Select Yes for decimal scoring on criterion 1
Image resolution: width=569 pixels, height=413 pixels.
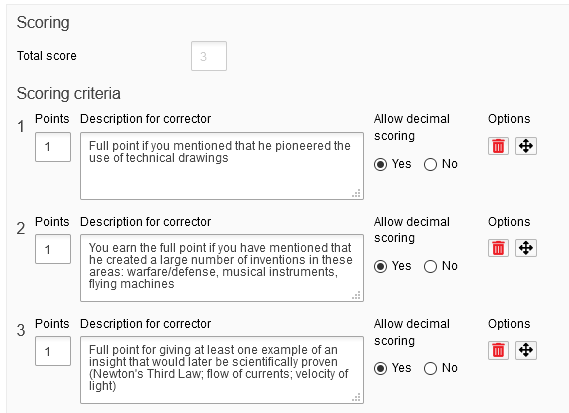coord(380,164)
